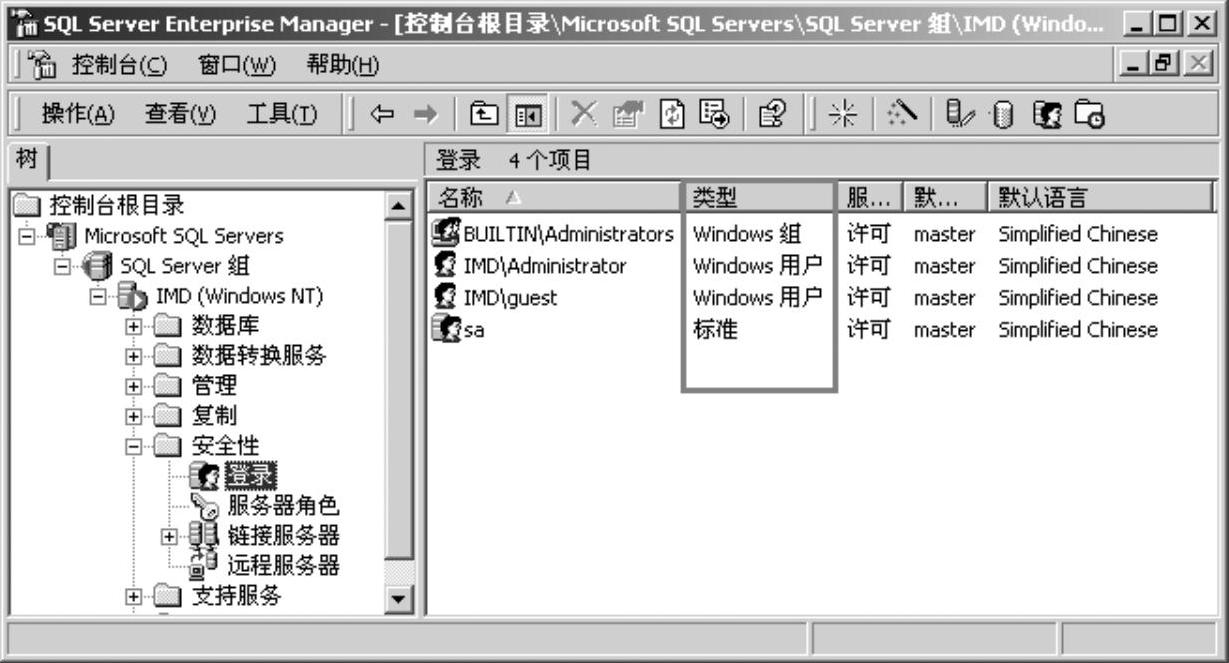The height and width of the screenshot is (663, 1229).
Task: Click 'master' in the IMD\guest row
Action: pyautogui.click(x=944, y=298)
